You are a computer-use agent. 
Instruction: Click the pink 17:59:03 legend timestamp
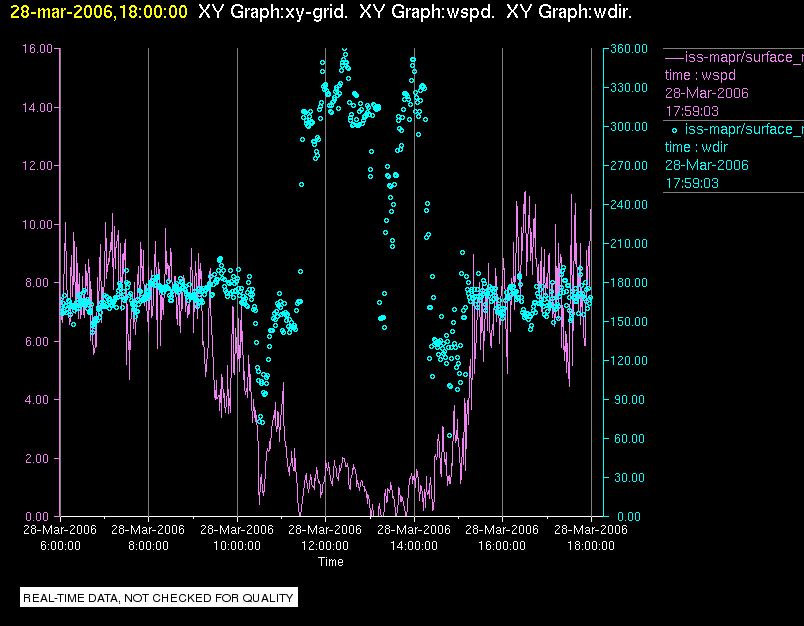click(692, 111)
